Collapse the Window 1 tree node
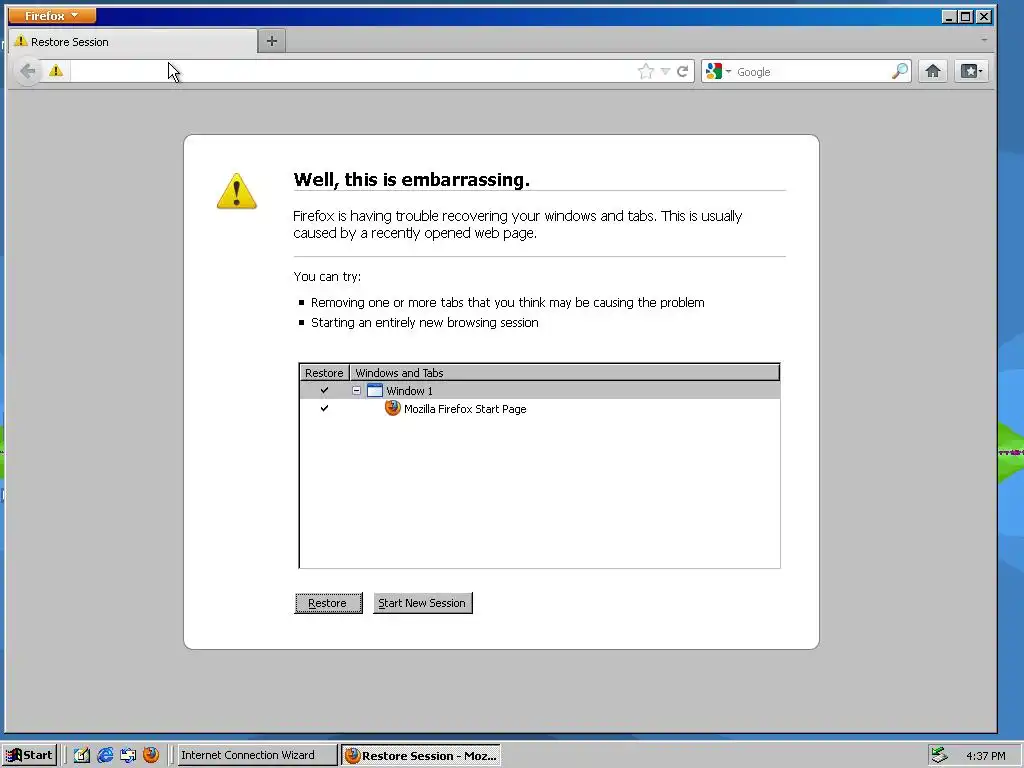This screenshot has width=1024, height=768. coord(357,391)
